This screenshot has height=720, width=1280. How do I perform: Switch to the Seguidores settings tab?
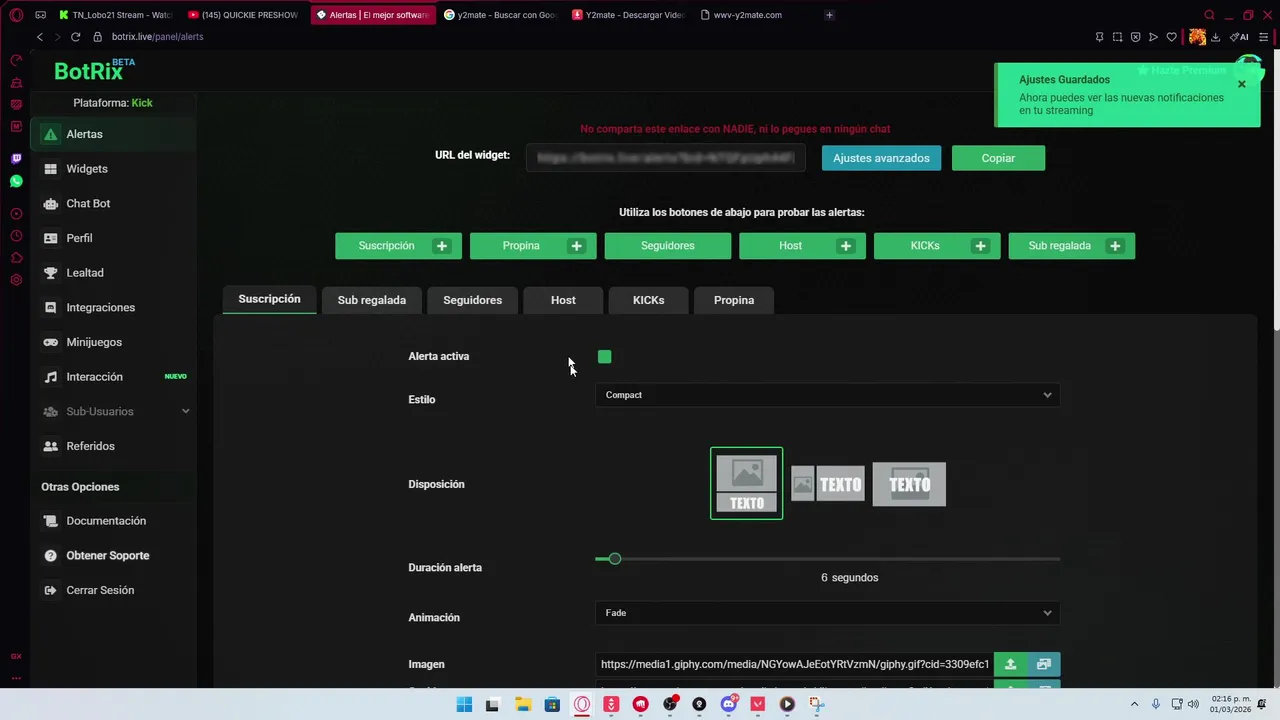(x=473, y=300)
